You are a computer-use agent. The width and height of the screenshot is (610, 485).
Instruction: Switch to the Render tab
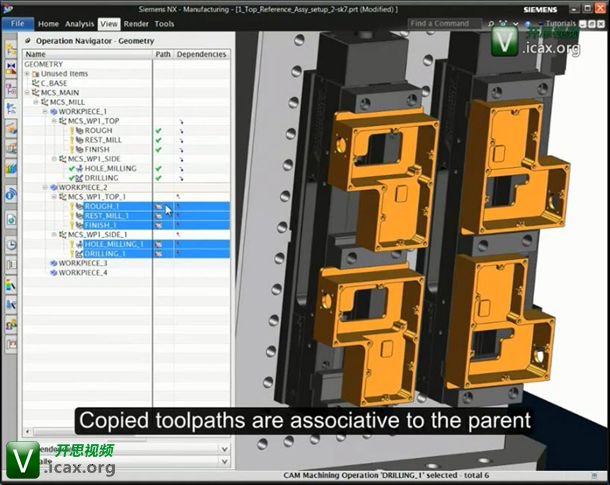[x=136, y=23]
